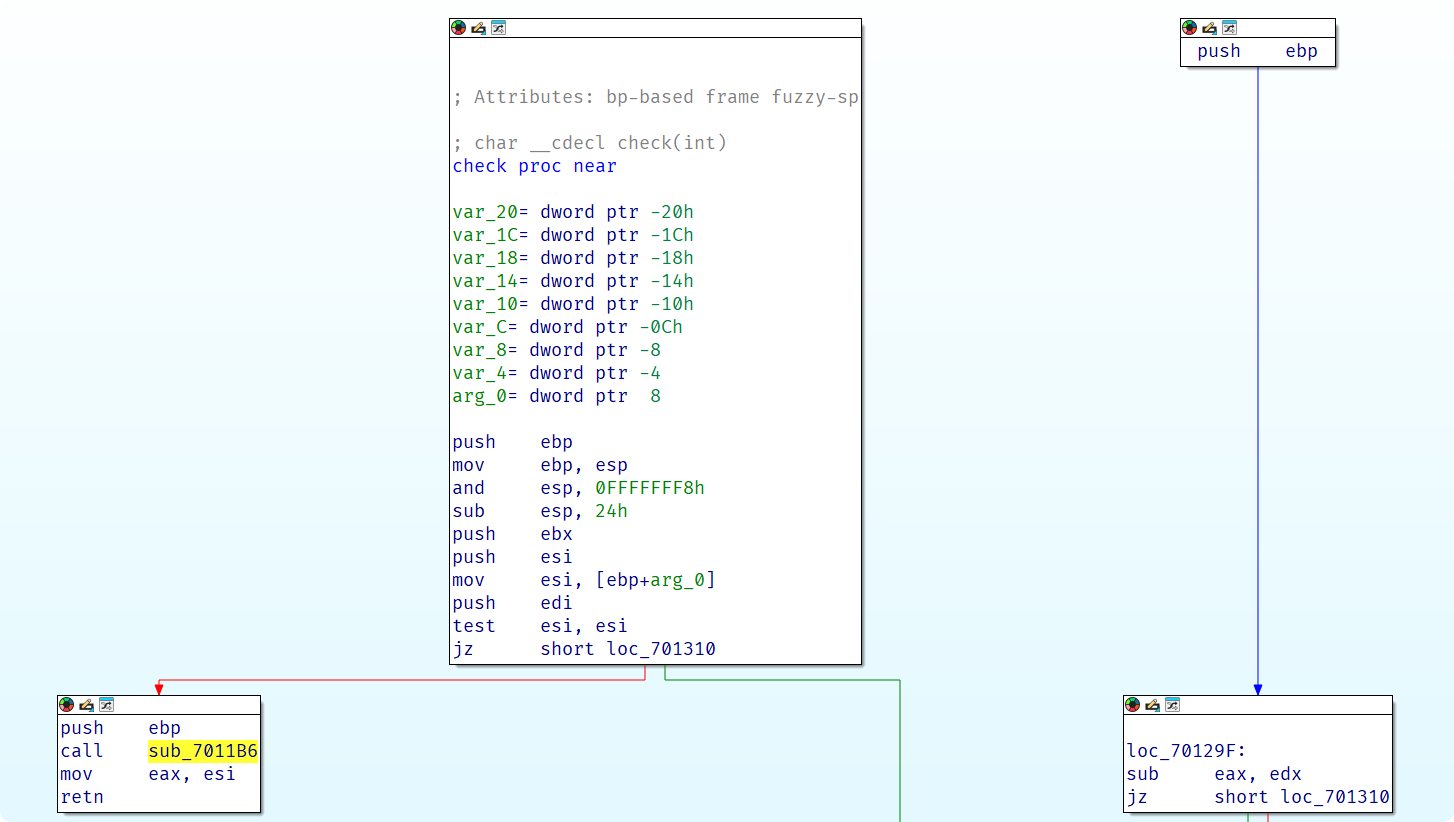
Task: Click 'push ebp' in sub_7011B6 call node
Action: 121,728
